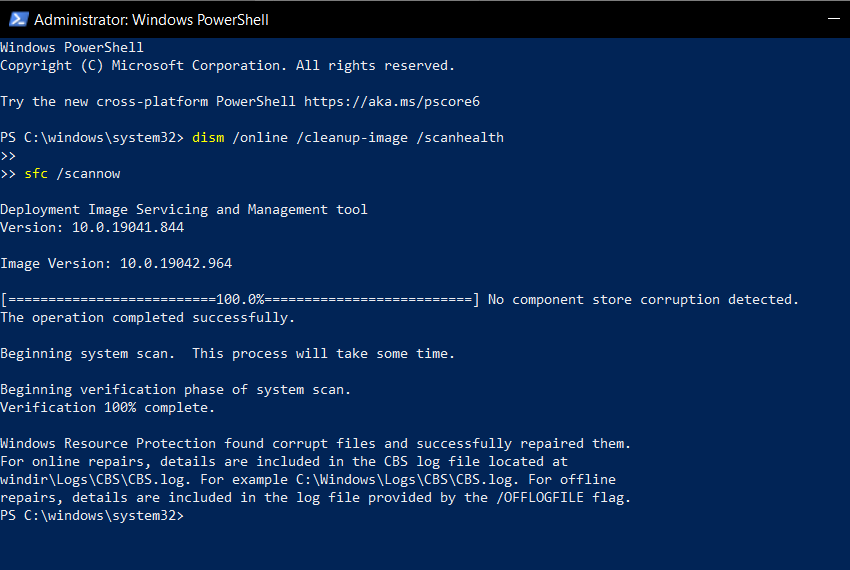The image size is (850, 570).
Task: Click the DISM 100.0% progress bar
Action: (x=240, y=299)
